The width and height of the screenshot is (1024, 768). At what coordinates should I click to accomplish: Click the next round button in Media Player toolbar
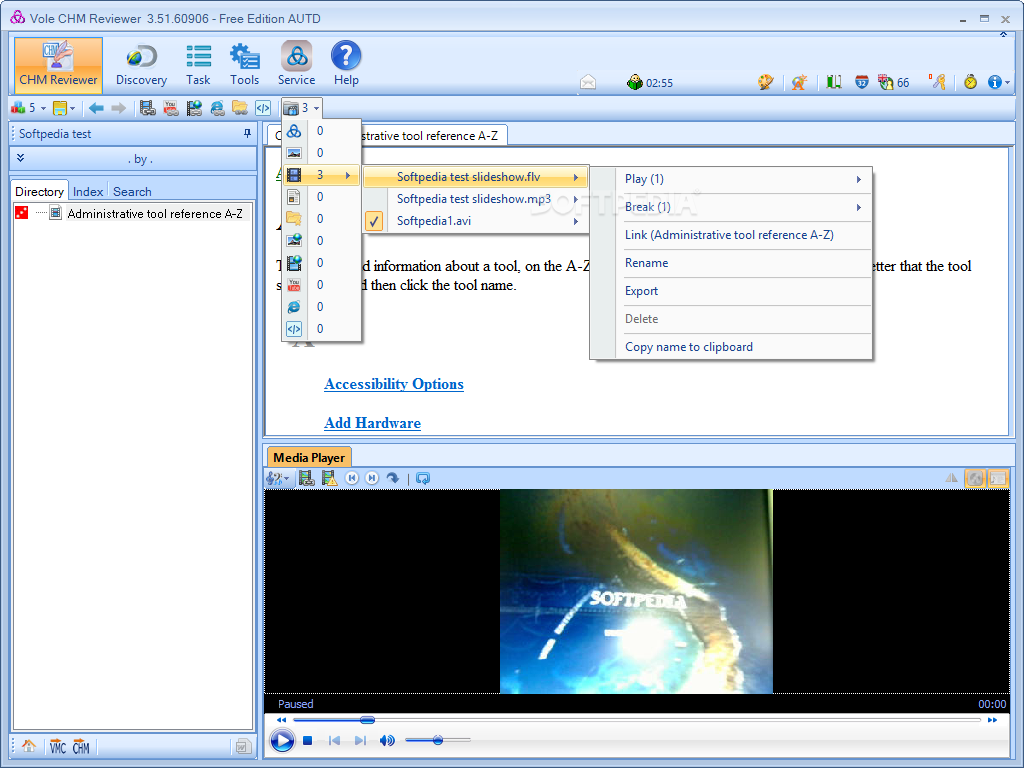point(372,478)
